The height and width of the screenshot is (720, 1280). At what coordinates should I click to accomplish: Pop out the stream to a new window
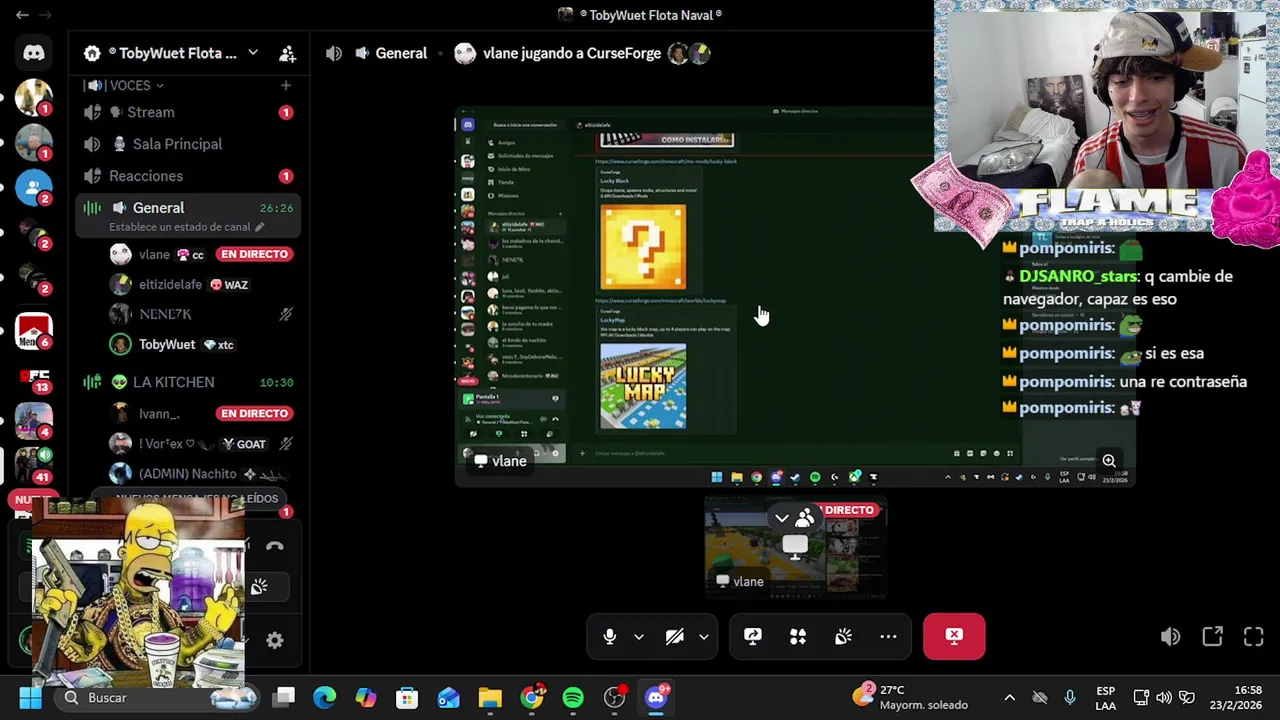point(1212,636)
